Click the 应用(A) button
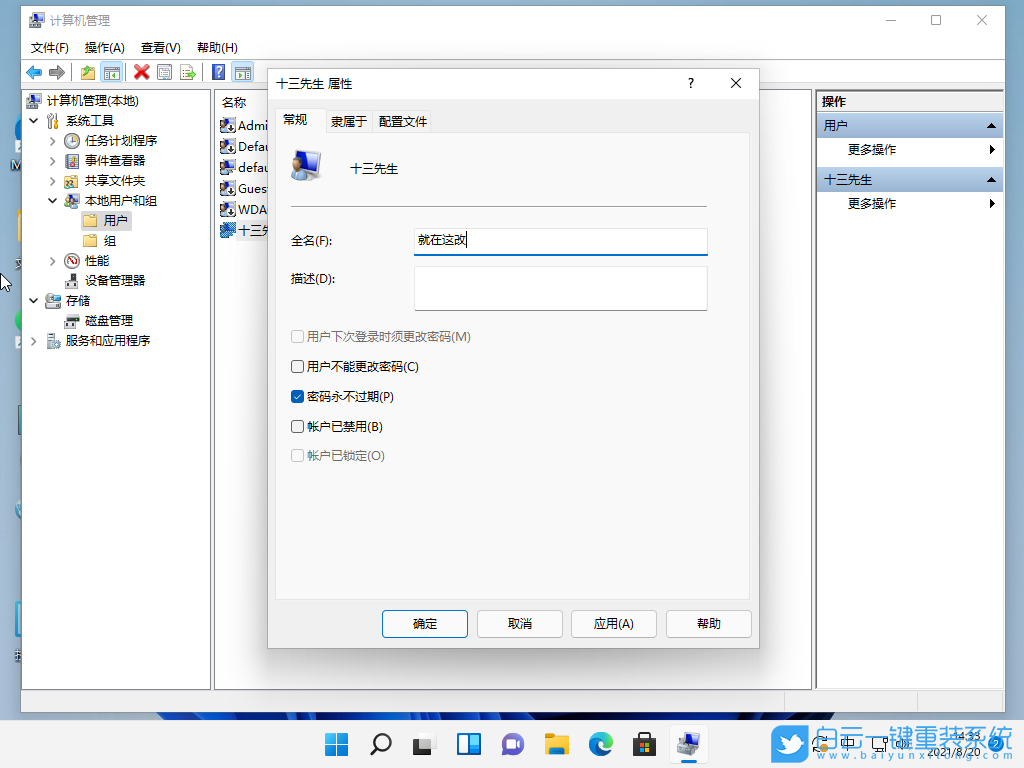Screen dimensions: 1024x768 [613, 623]
